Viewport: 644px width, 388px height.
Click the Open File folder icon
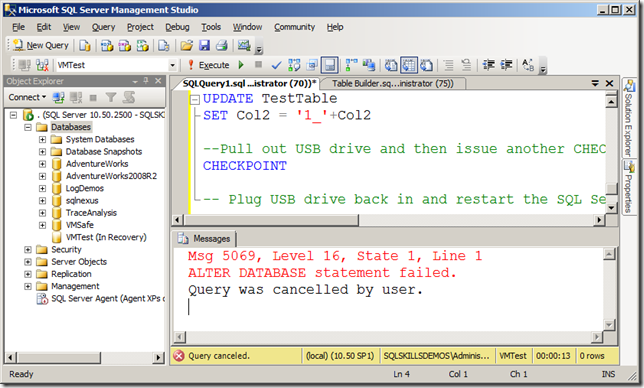[186, 45]
